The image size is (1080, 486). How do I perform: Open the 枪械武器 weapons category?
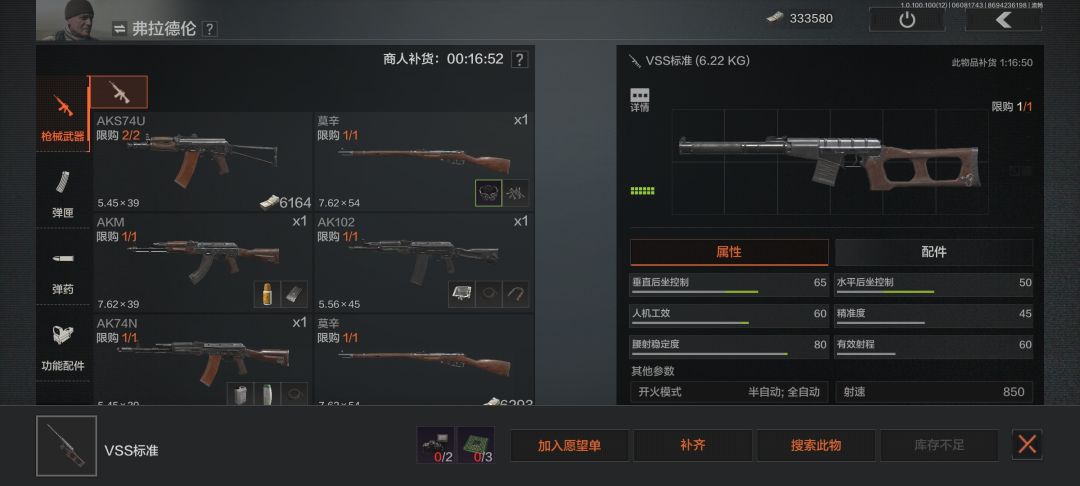pyautogui.click(x=63, y=114)
